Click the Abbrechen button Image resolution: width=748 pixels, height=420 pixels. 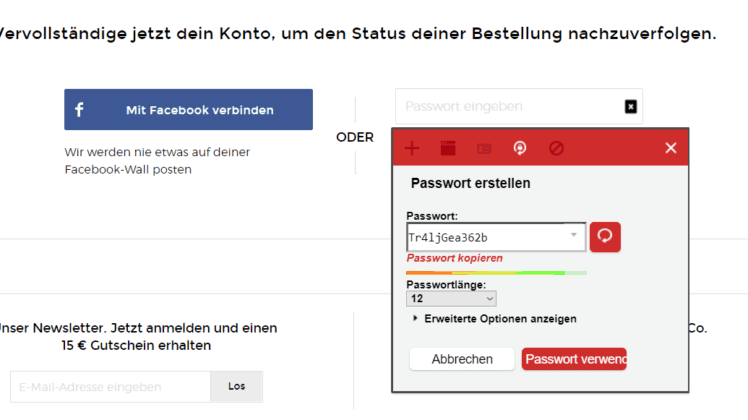pos(462,359)
